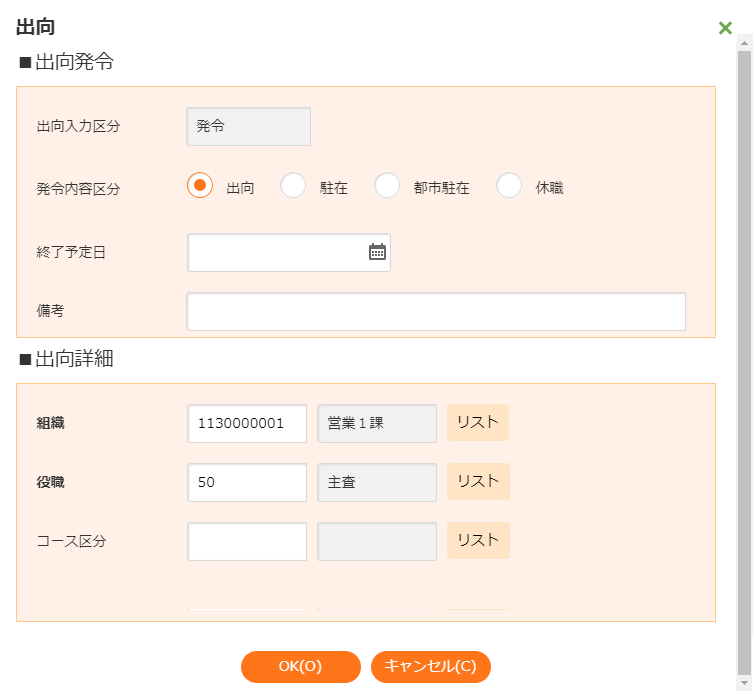This screenshot has height=694, width=754.
Task: Click the 備考 remarks text field
Action: 436,311
